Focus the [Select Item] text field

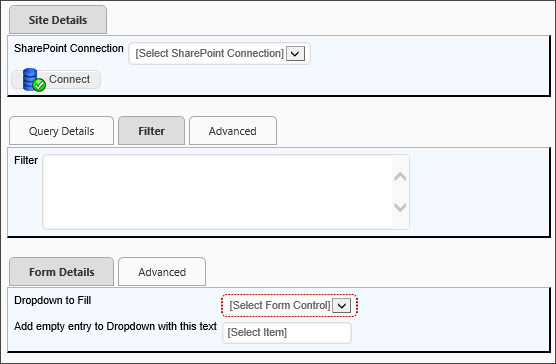(287, 333)
